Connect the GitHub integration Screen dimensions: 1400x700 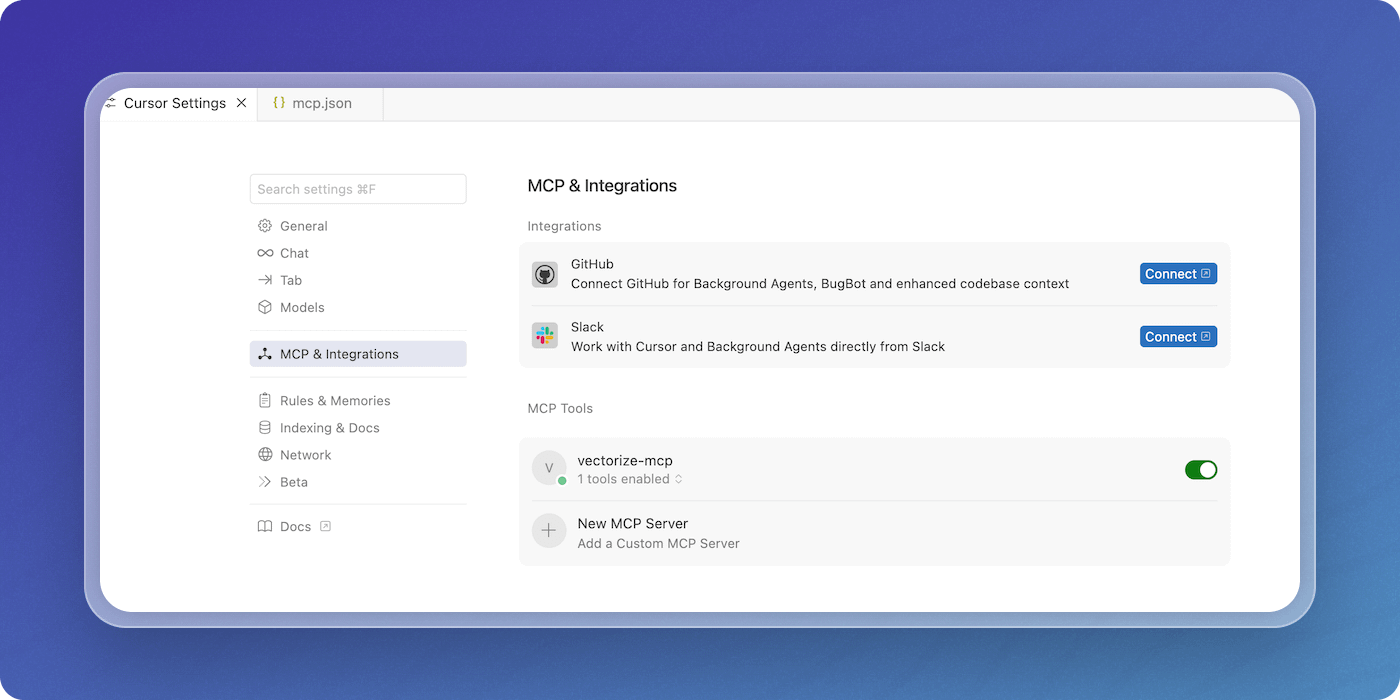pos(1178,274)
